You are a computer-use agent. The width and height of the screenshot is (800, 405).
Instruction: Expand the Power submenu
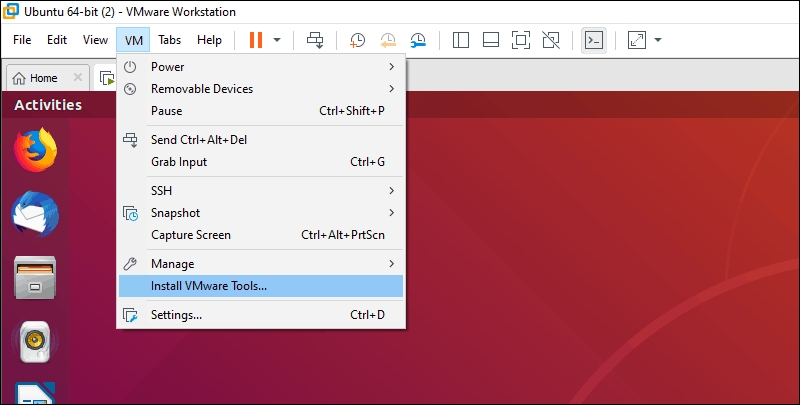point(261,67)
